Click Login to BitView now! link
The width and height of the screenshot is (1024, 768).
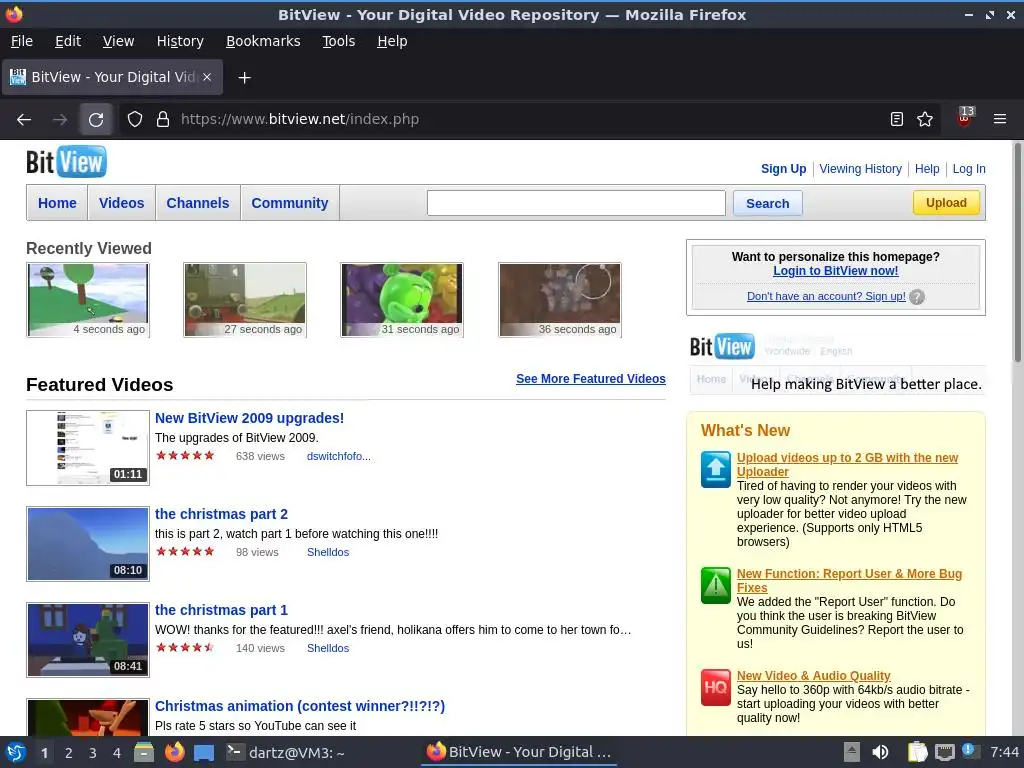[x=835, y=271]
